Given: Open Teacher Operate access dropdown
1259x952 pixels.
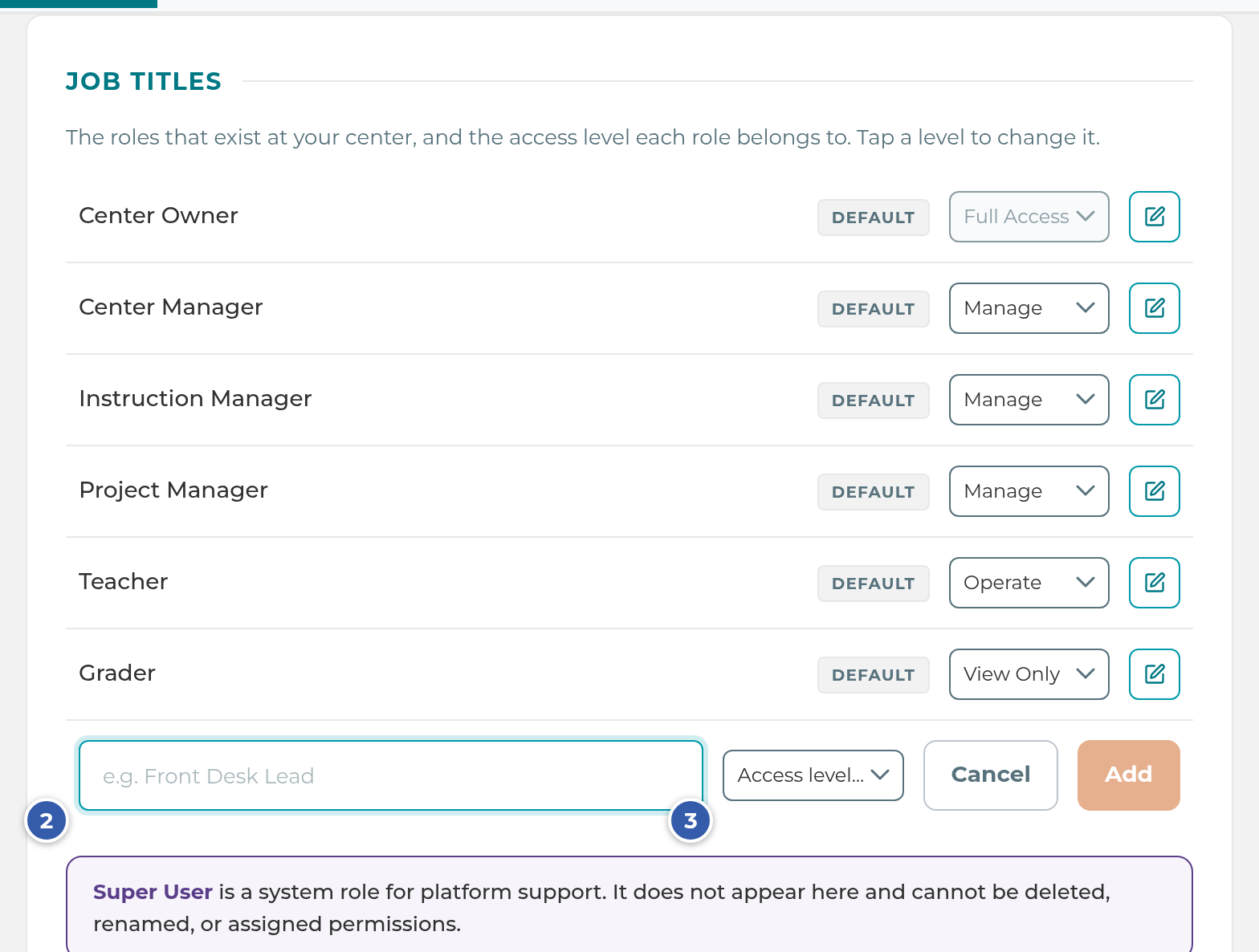Looking at the screenshot, I should [1029, 583].
